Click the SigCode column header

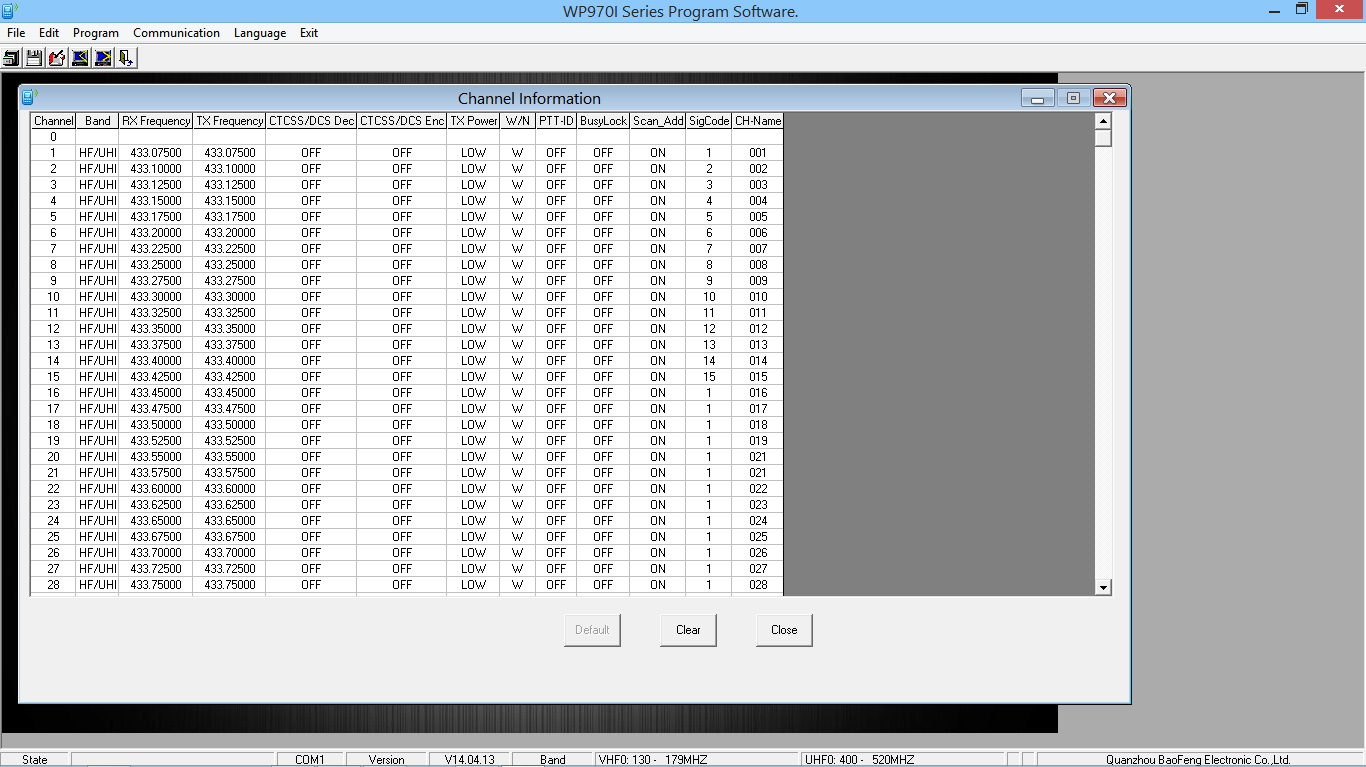coord(709,121)
